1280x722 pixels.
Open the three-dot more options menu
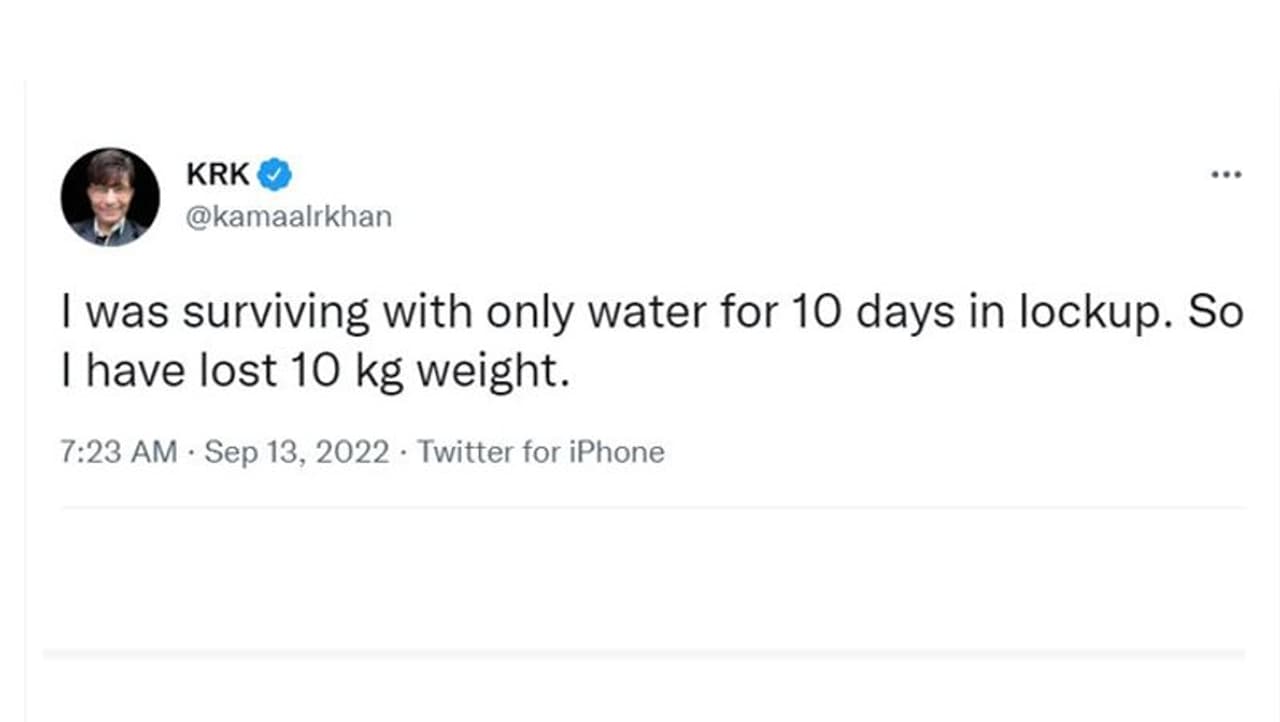click(1225, 175)
